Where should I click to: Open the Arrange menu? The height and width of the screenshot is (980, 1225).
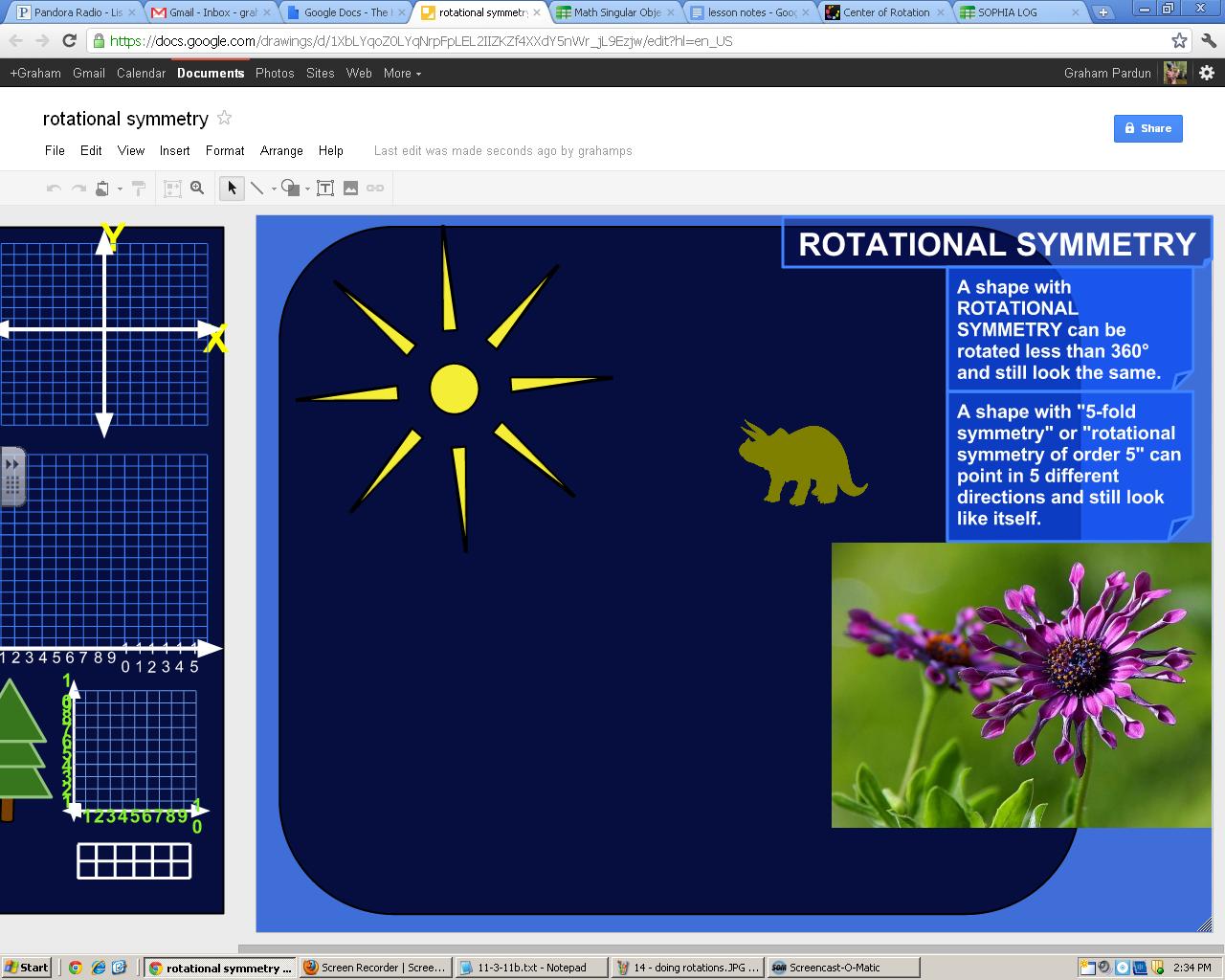281,150
